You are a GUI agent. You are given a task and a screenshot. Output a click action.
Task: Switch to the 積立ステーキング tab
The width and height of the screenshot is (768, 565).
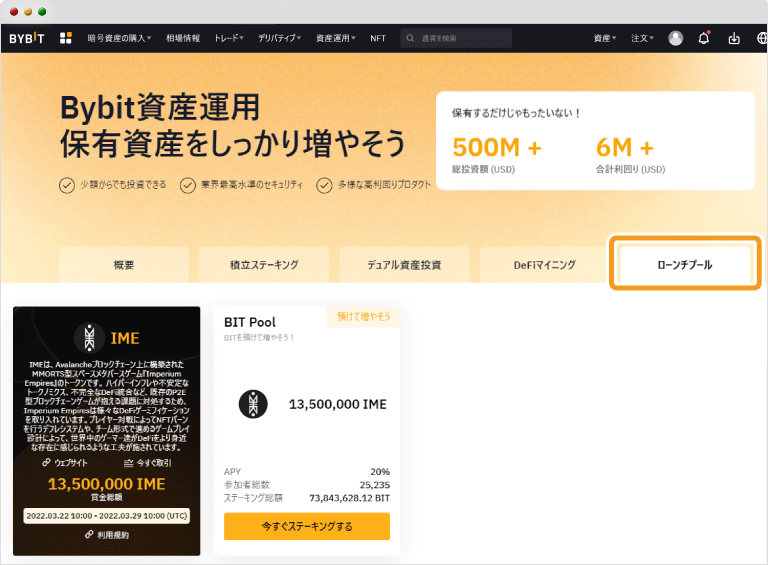264,265
